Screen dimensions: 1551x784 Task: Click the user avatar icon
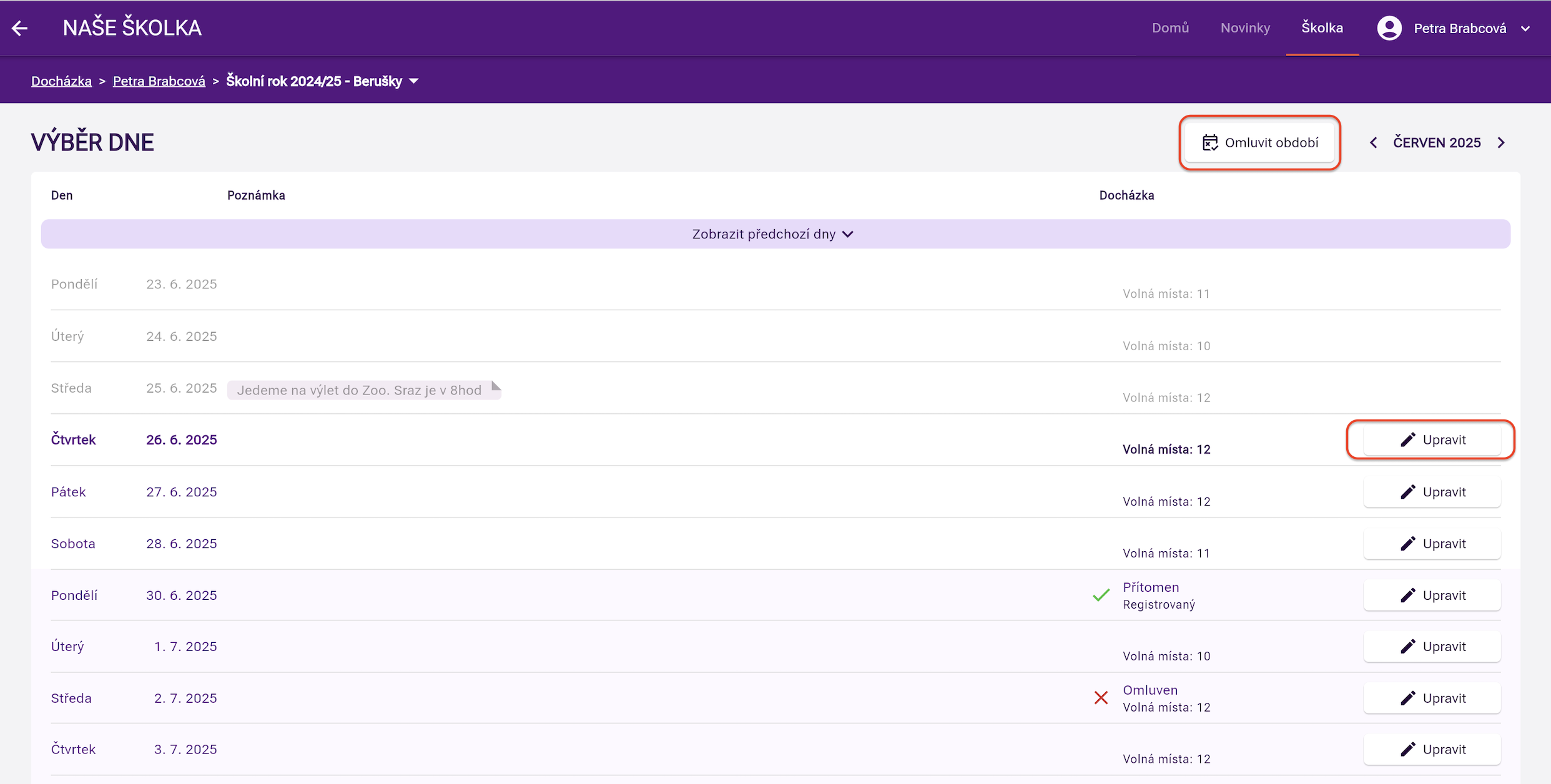[1389, 28]
